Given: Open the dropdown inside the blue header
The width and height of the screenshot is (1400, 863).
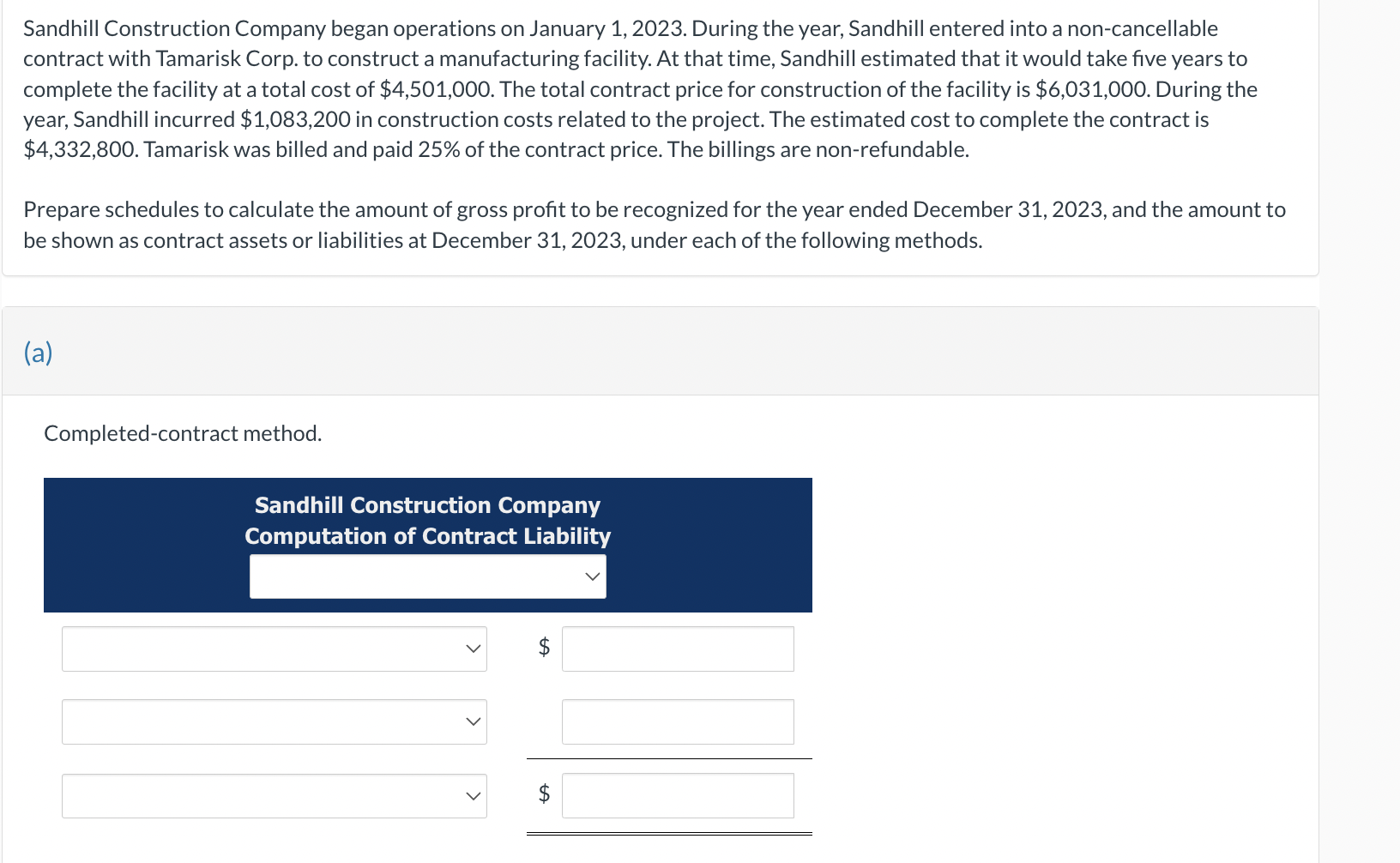Looking at the screenshot, I should [x=427, y=576].
